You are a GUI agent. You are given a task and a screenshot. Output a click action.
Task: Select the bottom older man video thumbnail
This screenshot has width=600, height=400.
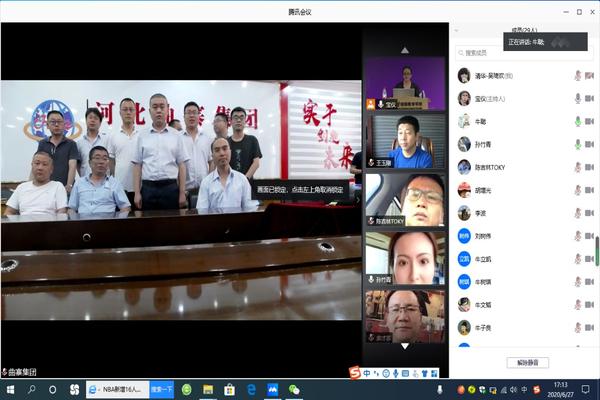click(405, 316)
